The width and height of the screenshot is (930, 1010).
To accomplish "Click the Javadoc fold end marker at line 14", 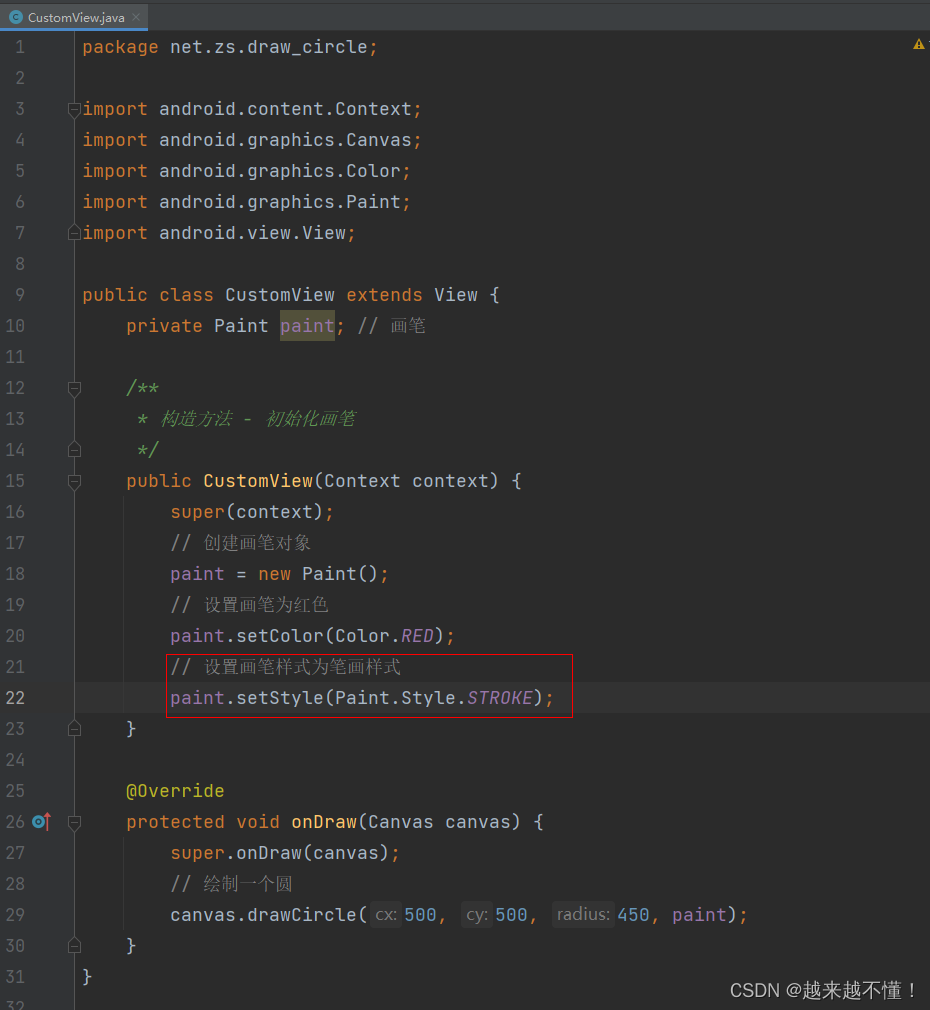I will point(74,449).
